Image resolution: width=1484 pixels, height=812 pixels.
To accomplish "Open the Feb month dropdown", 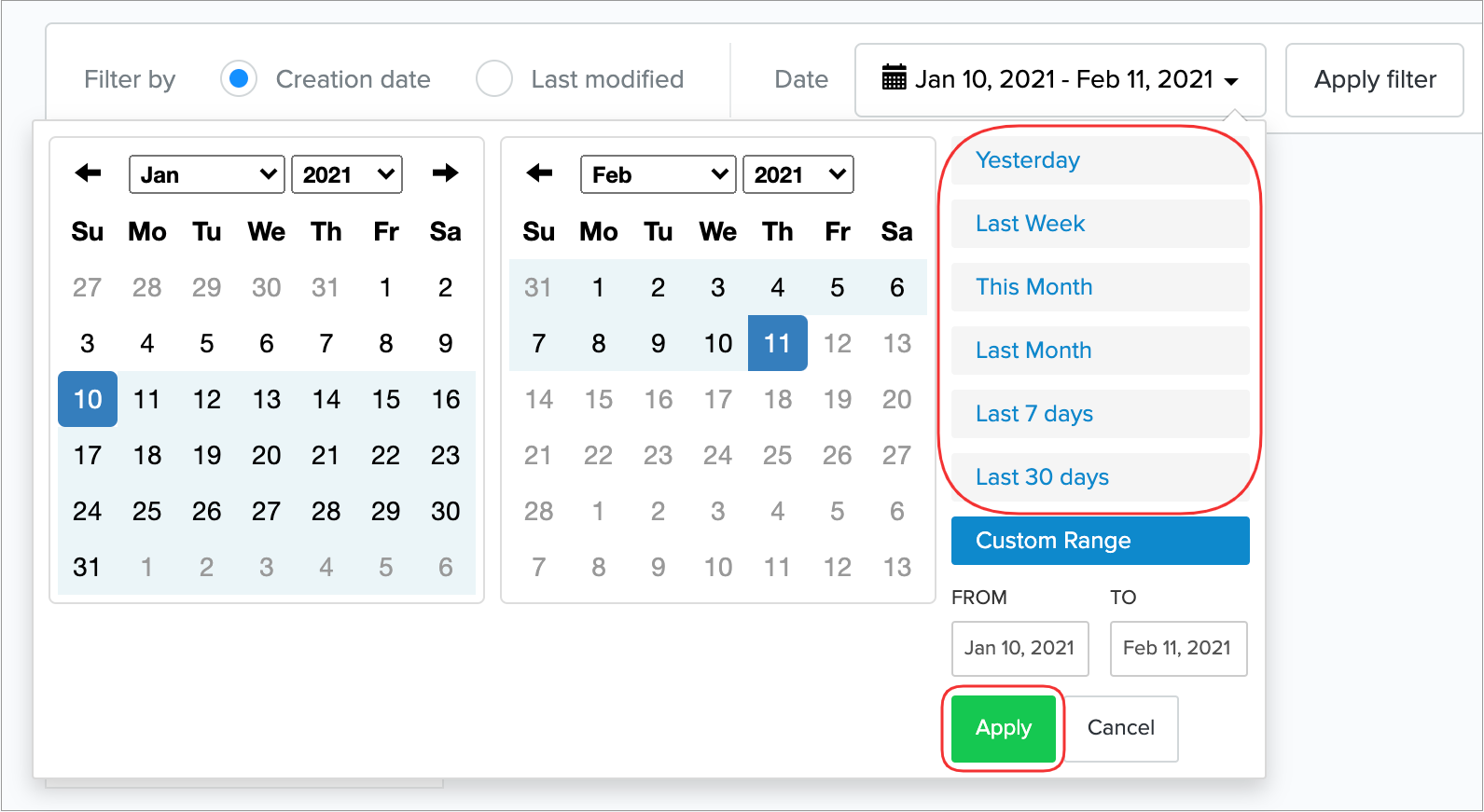I will (x=659, y=174).
